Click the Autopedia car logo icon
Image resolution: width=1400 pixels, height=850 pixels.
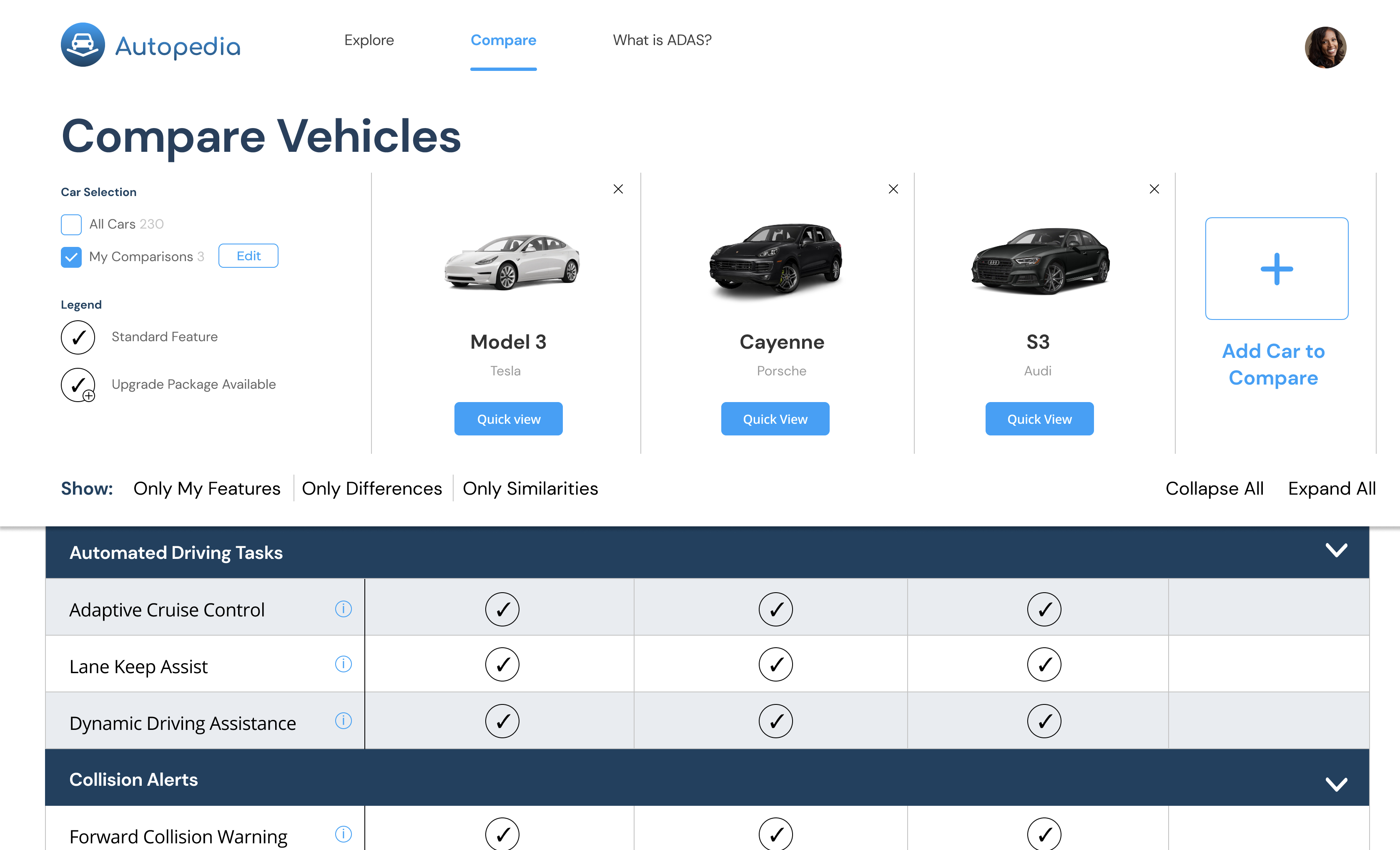tap(83, 45)
